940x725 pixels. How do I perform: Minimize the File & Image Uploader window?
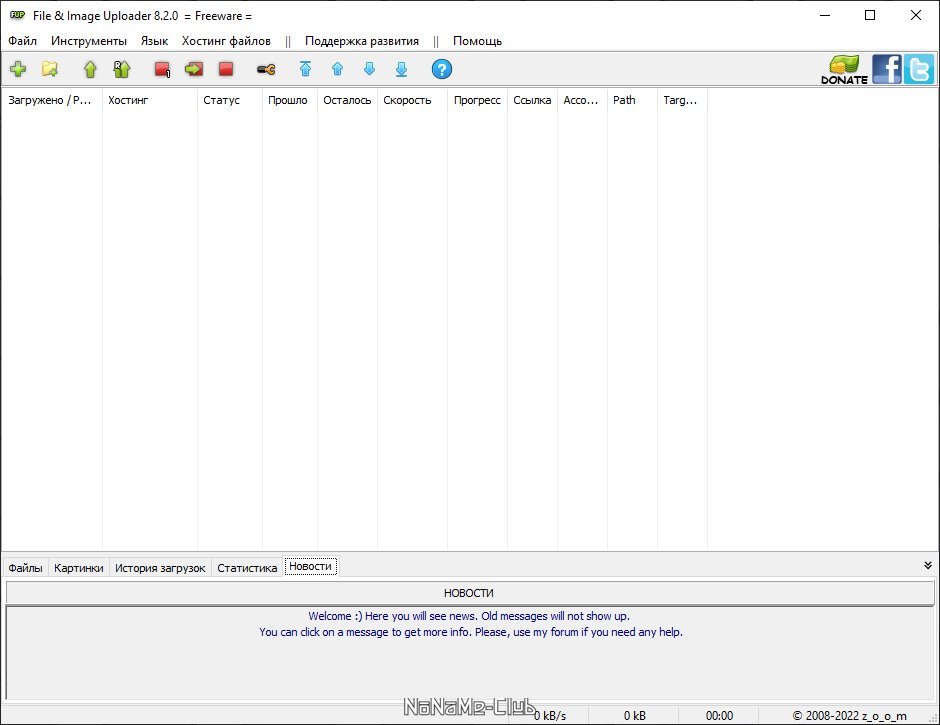(825, 15)
